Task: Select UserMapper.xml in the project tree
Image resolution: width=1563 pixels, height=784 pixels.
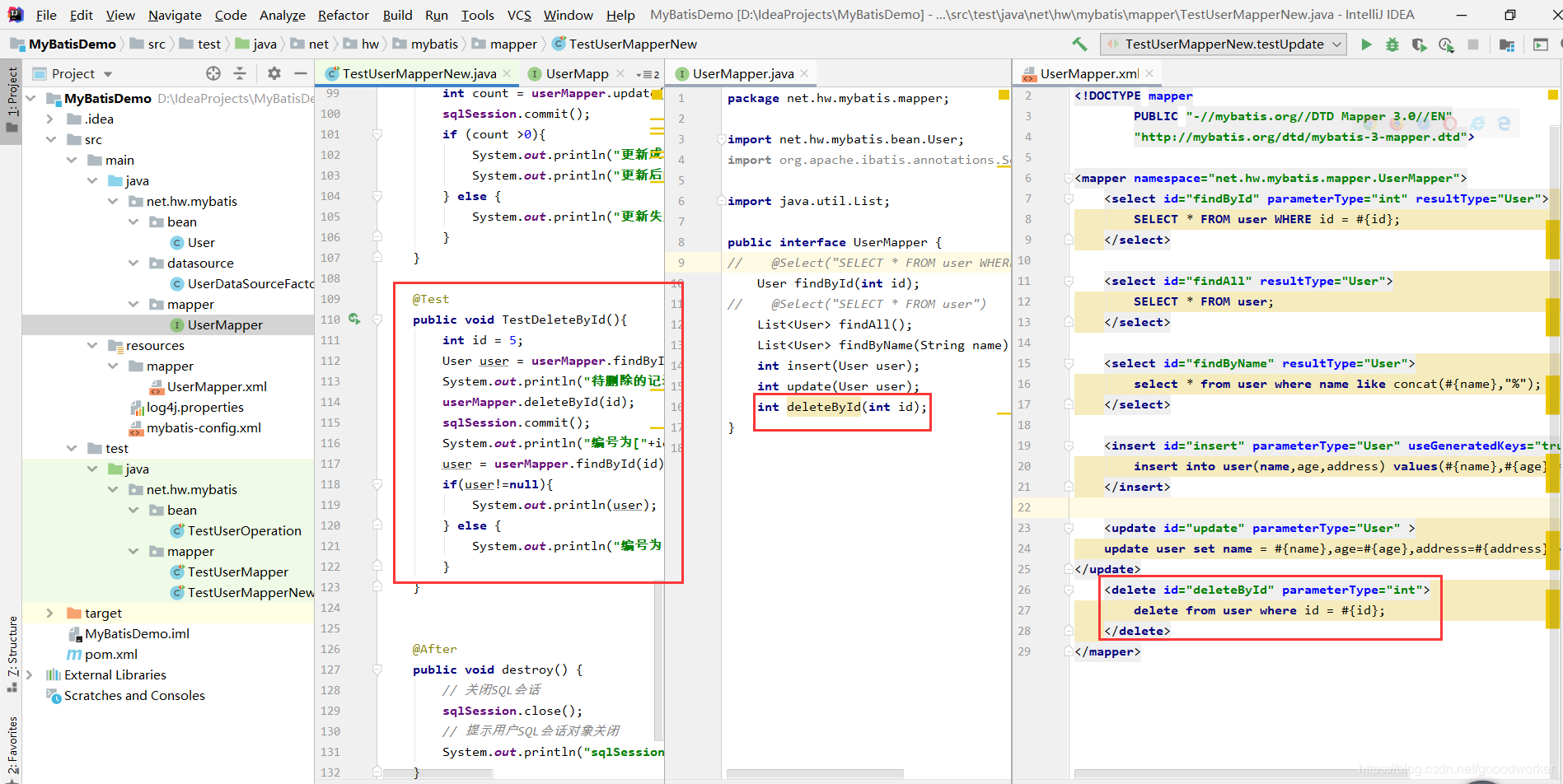Action: (217, 386)
